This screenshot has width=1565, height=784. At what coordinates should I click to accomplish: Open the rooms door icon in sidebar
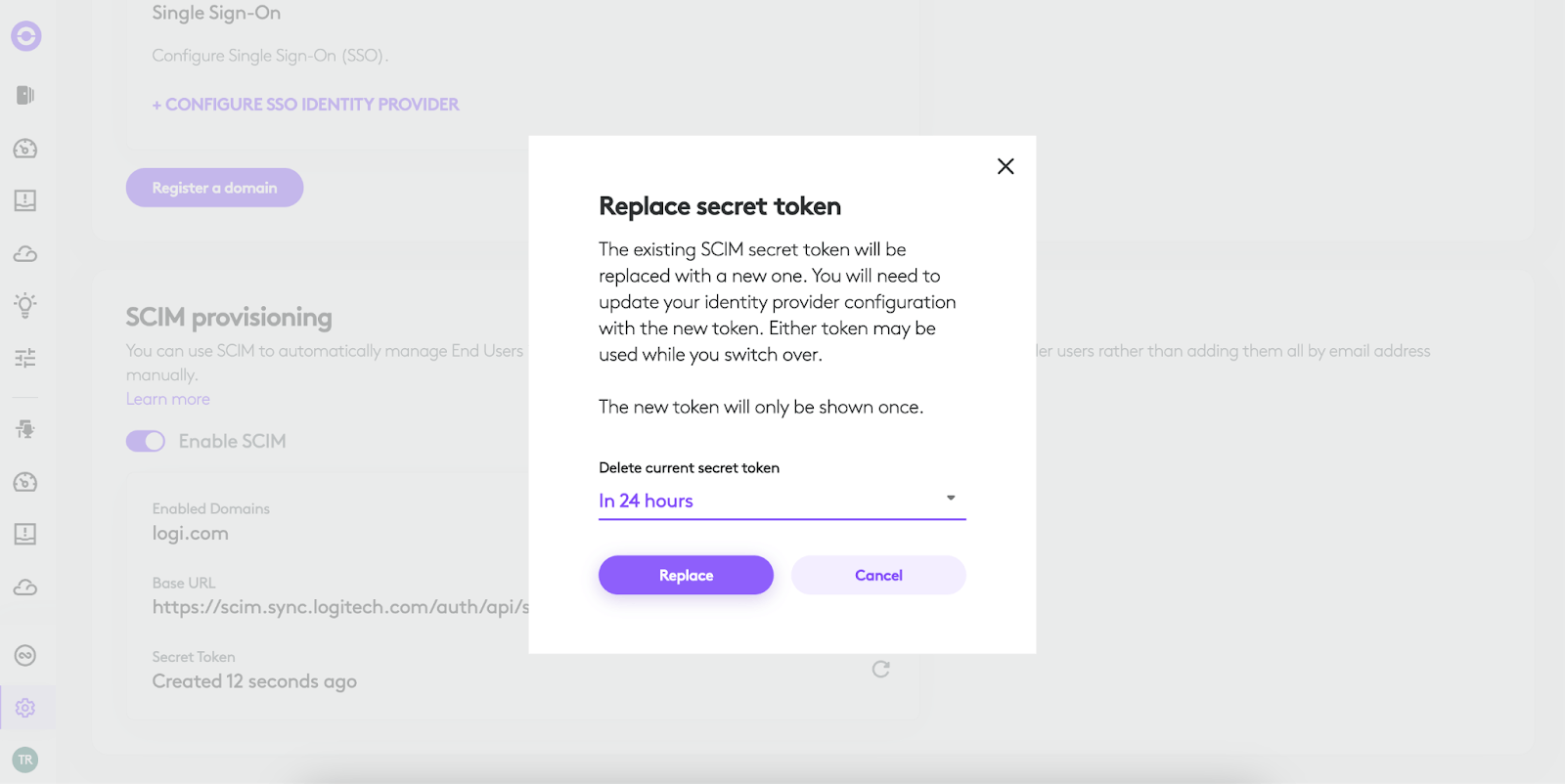pyautogui.click(x=25, y=95)
